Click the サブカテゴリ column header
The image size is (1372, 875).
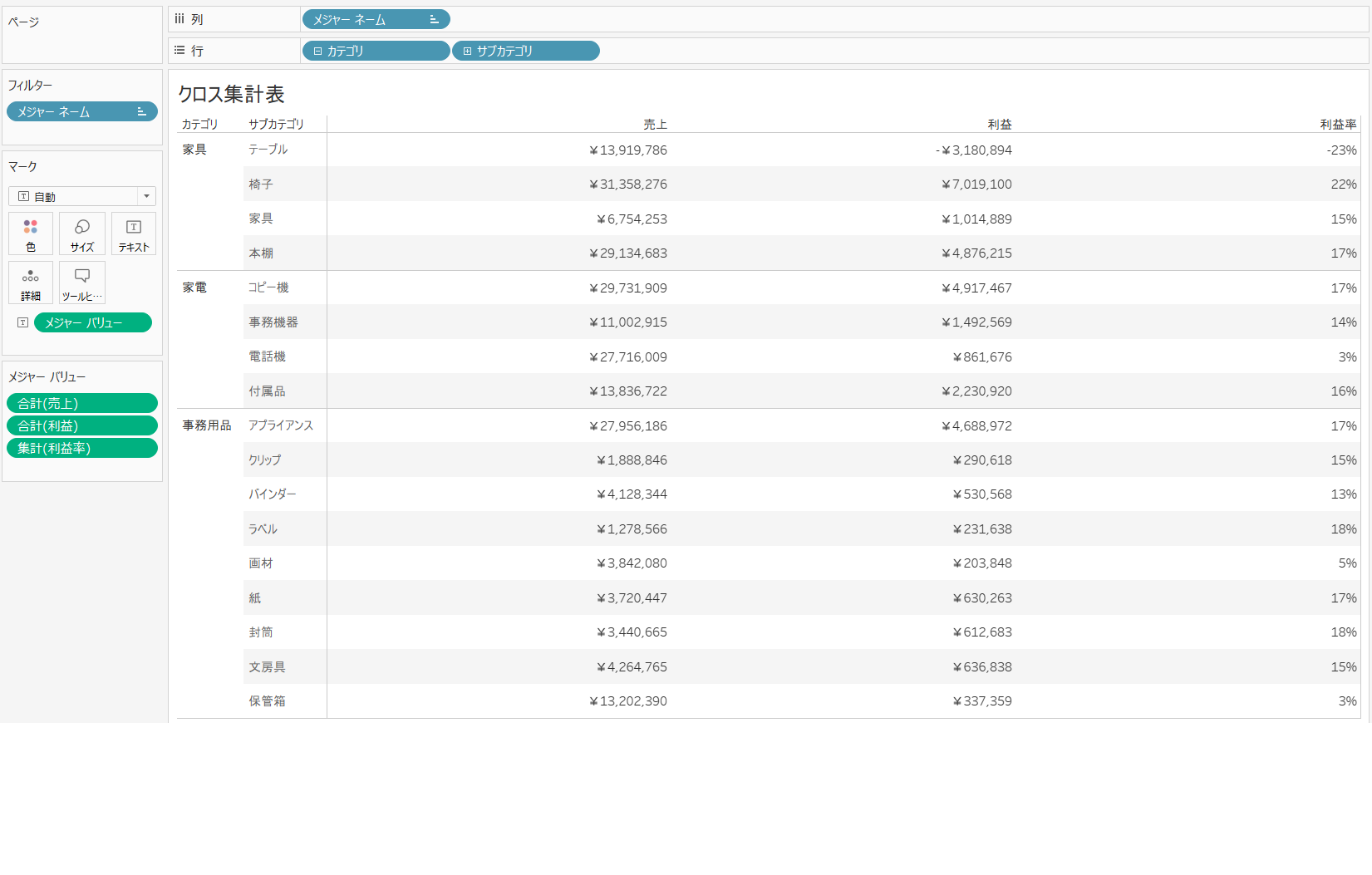tap(276, 124)
